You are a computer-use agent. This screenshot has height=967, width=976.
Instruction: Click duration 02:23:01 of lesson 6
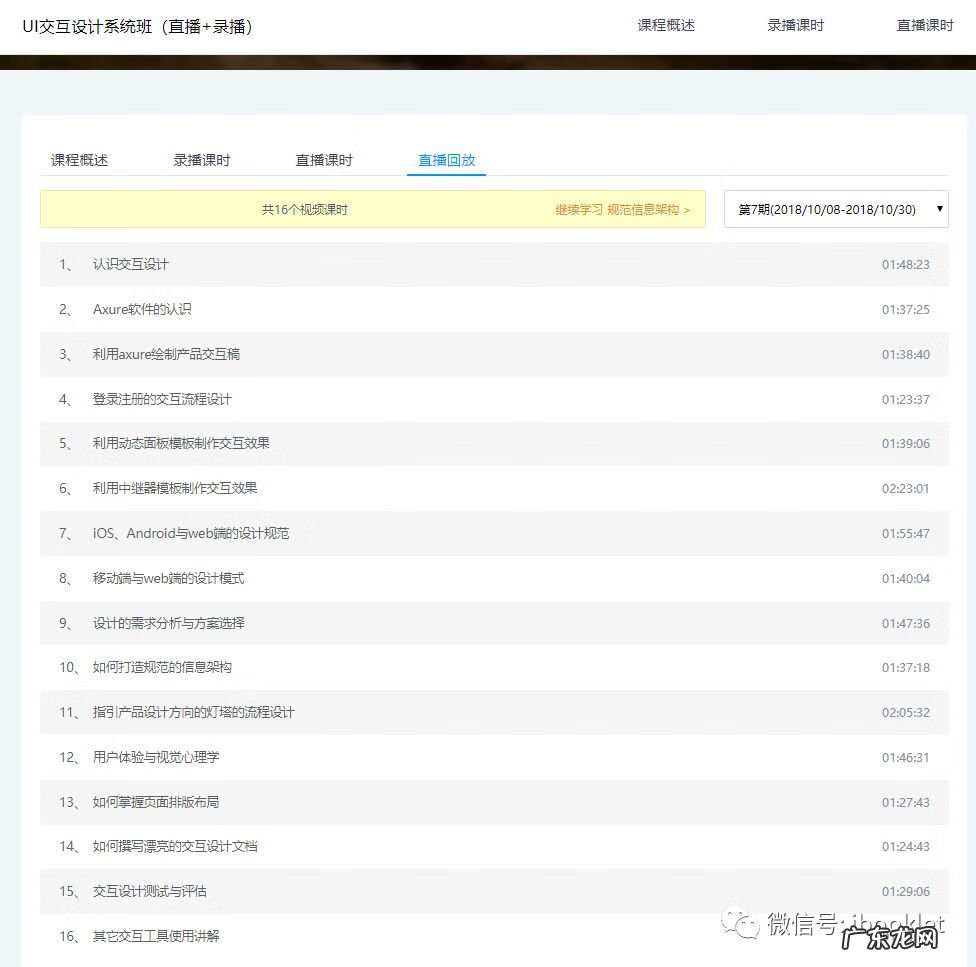(906, 488)
